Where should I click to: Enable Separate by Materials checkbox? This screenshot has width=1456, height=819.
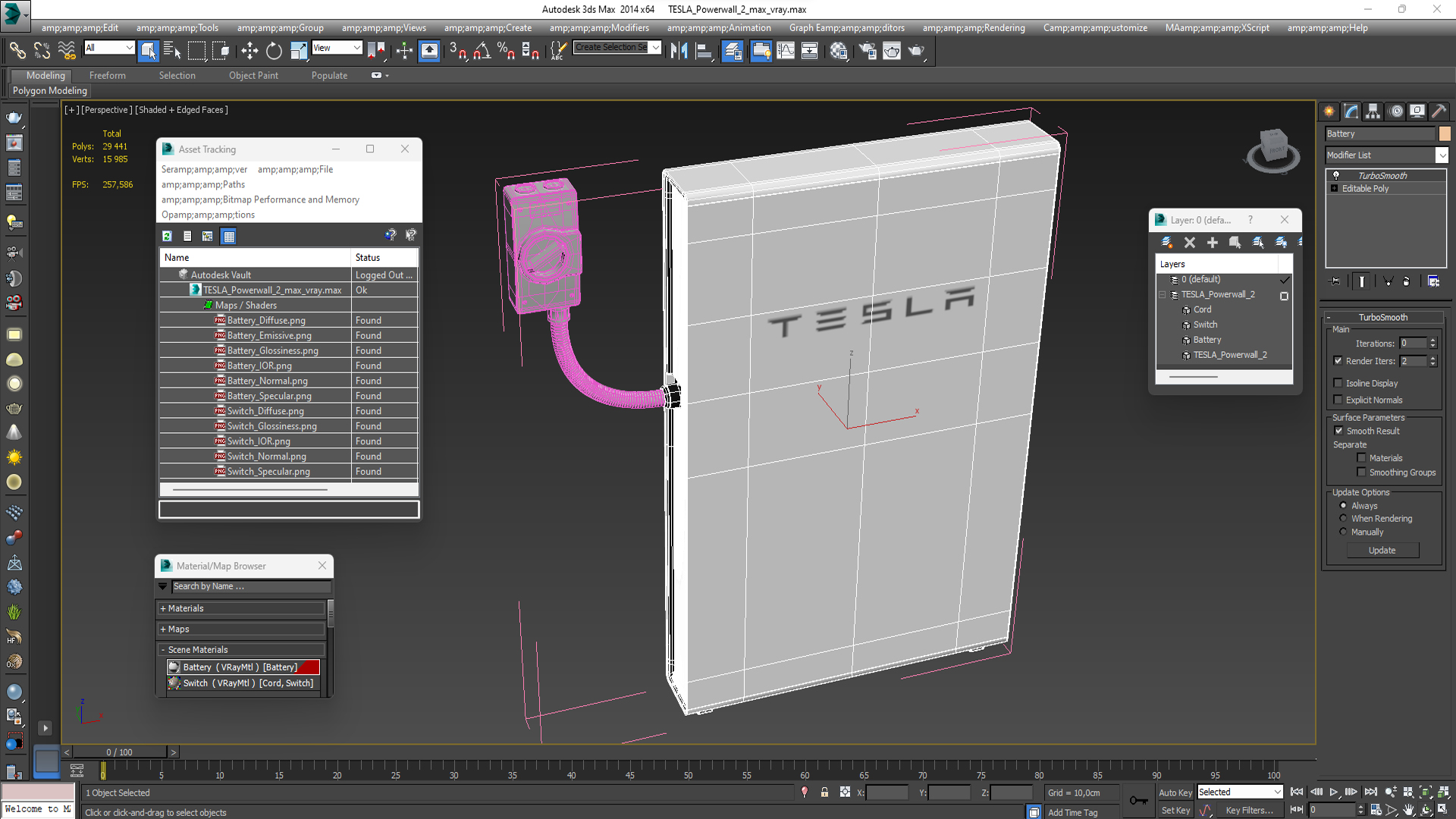[1361, 458]
